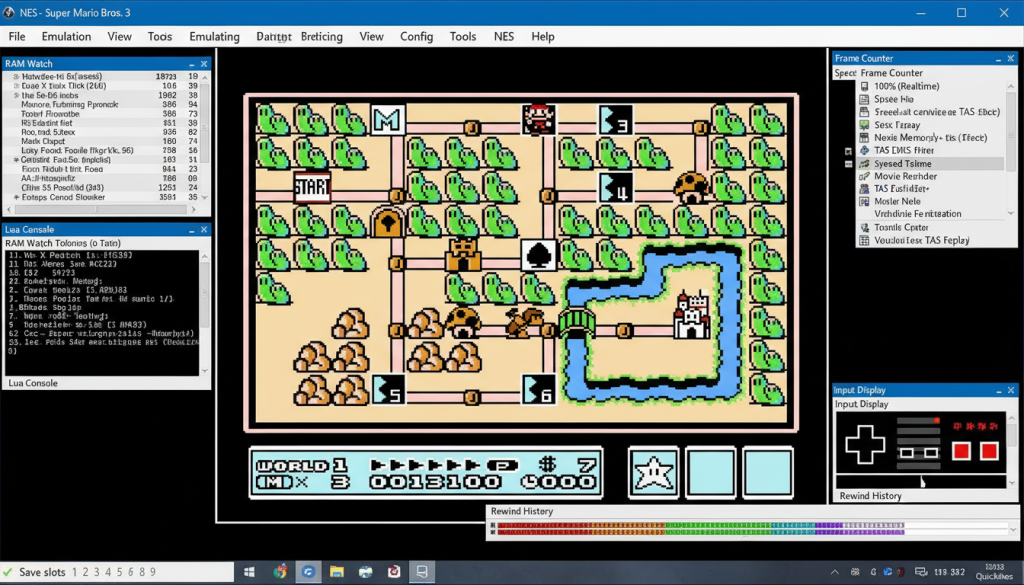Viewport: 1024px width, 585px height.
Task: Click the icon beside Tosnils Cpater
Action: click(x=865, y=227)
